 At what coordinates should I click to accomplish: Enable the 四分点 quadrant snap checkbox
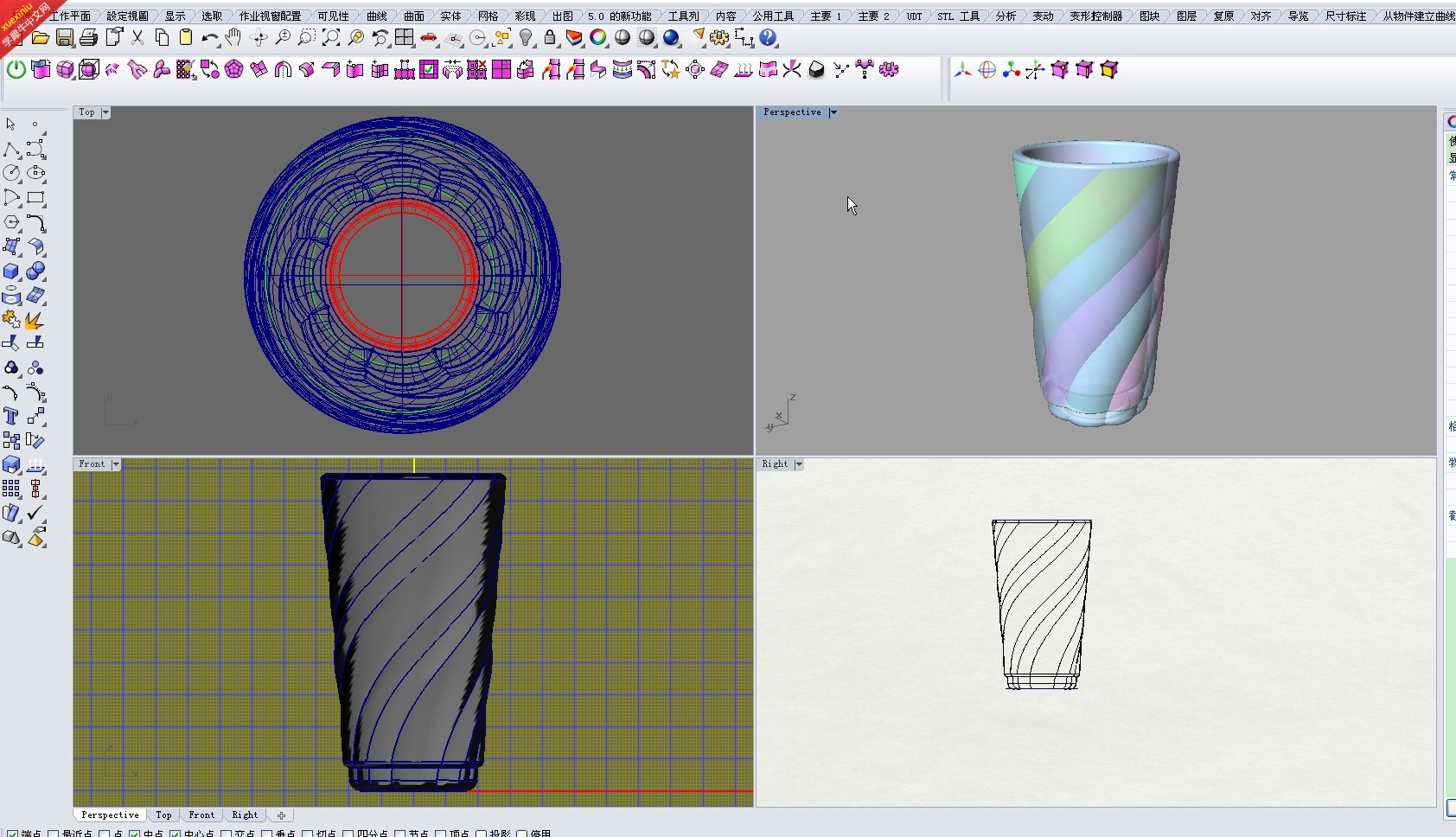point(348,834)
